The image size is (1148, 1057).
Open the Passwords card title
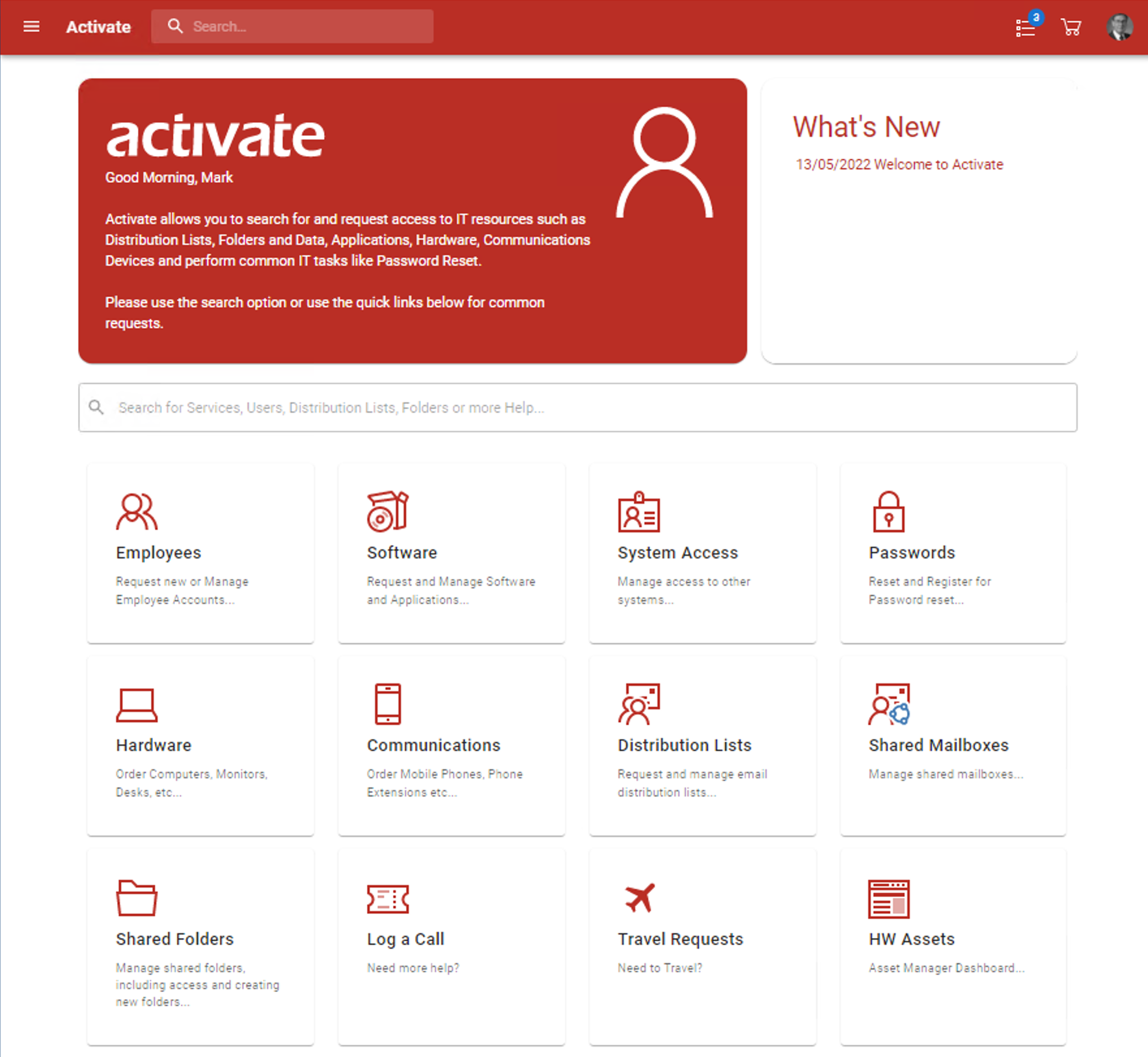(912, 553)
